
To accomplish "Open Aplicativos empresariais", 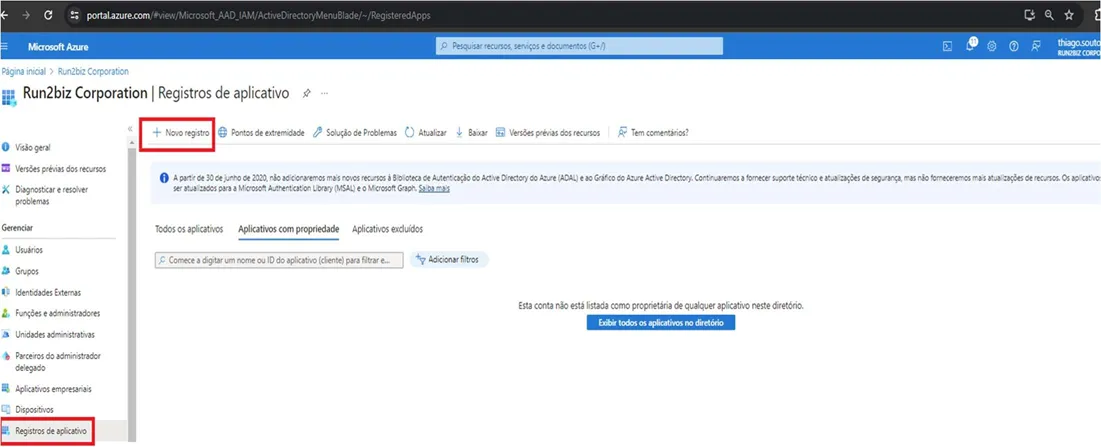I will coord(53,389).
